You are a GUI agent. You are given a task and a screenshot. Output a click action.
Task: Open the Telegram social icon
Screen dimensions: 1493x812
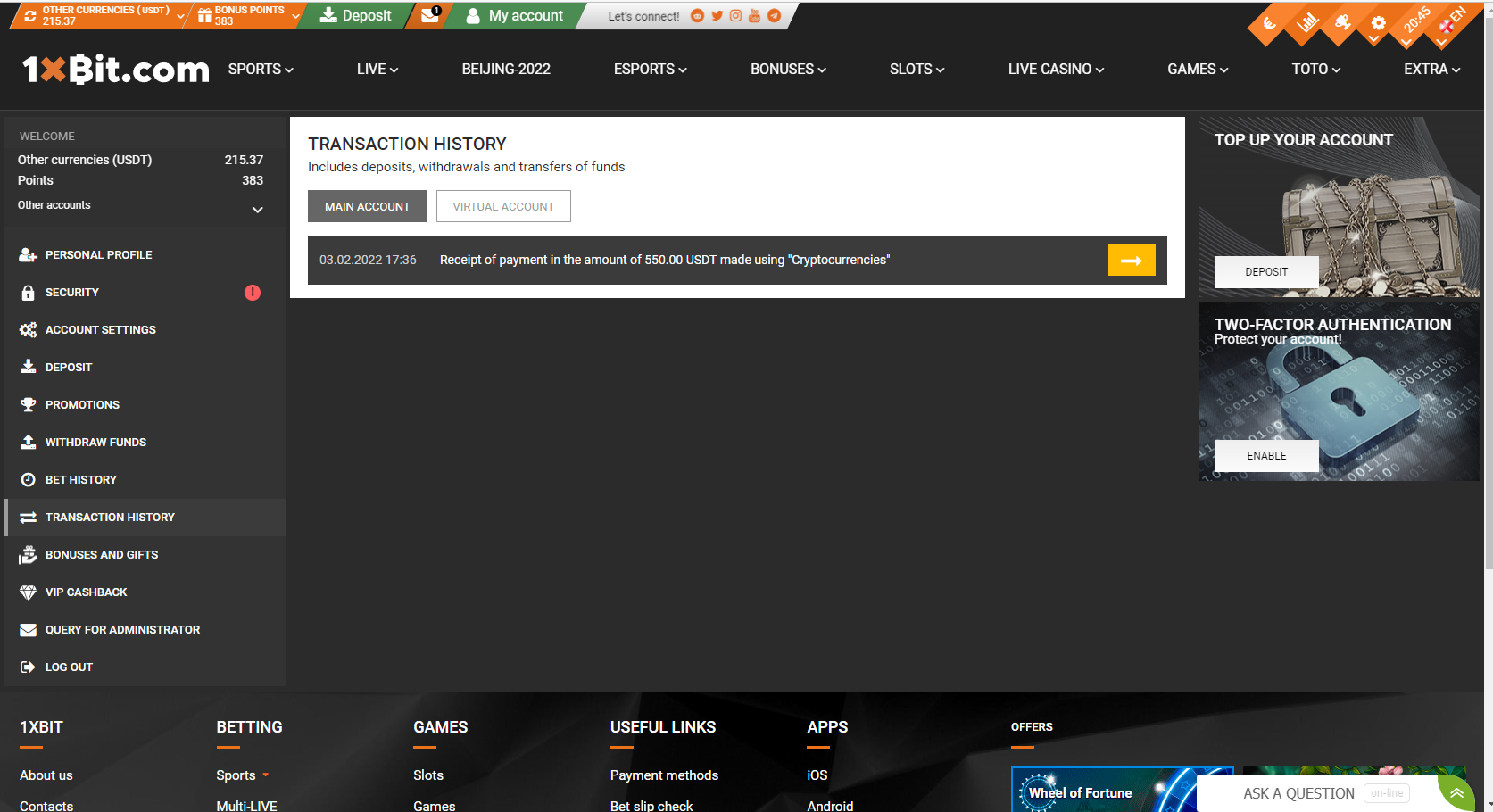click(x=774, y=16)
